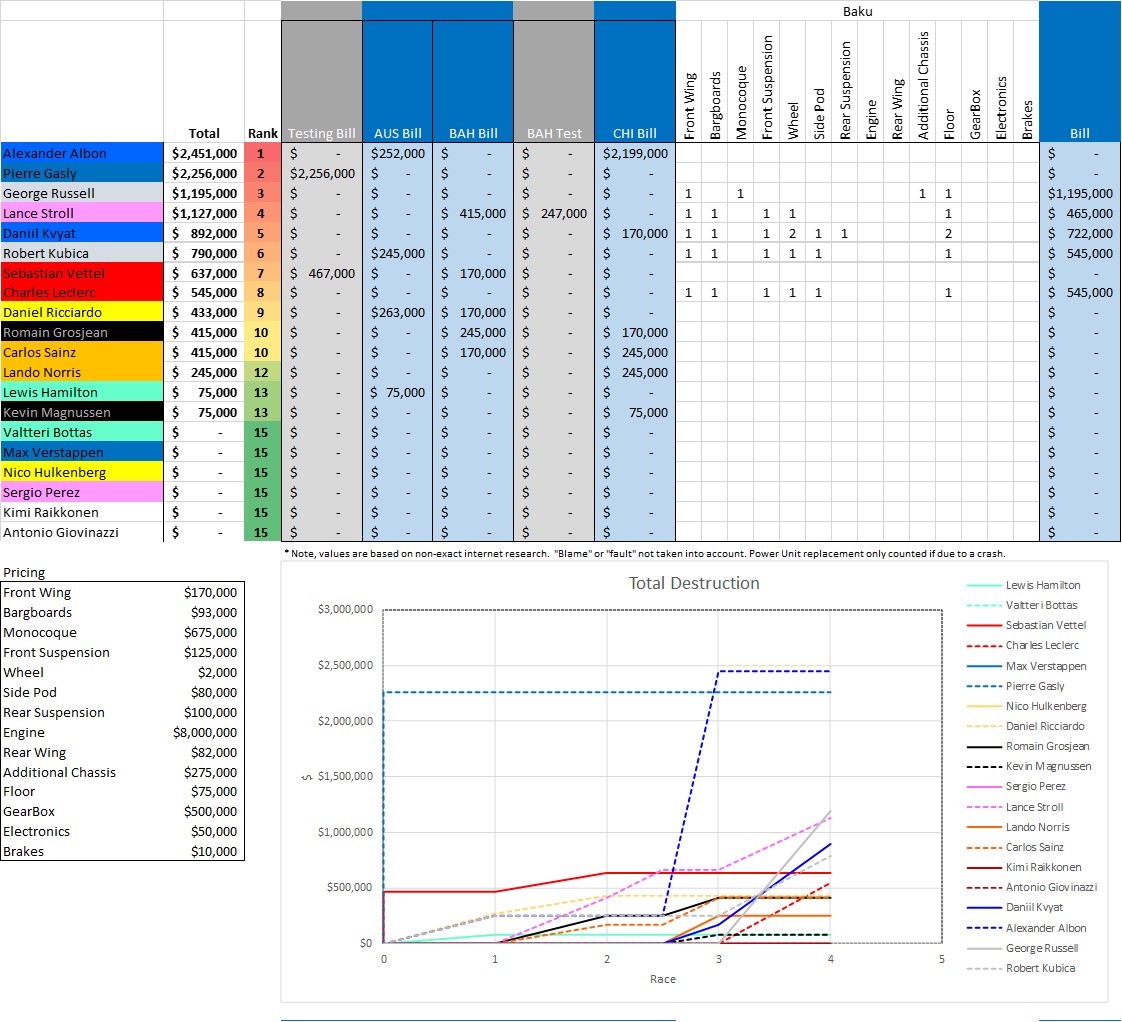Image resolution: width=1122 pixels, height=1022 pixels.
Task: Click Stroll's BAH Test $247,000 cell
Action: [554, 213]
